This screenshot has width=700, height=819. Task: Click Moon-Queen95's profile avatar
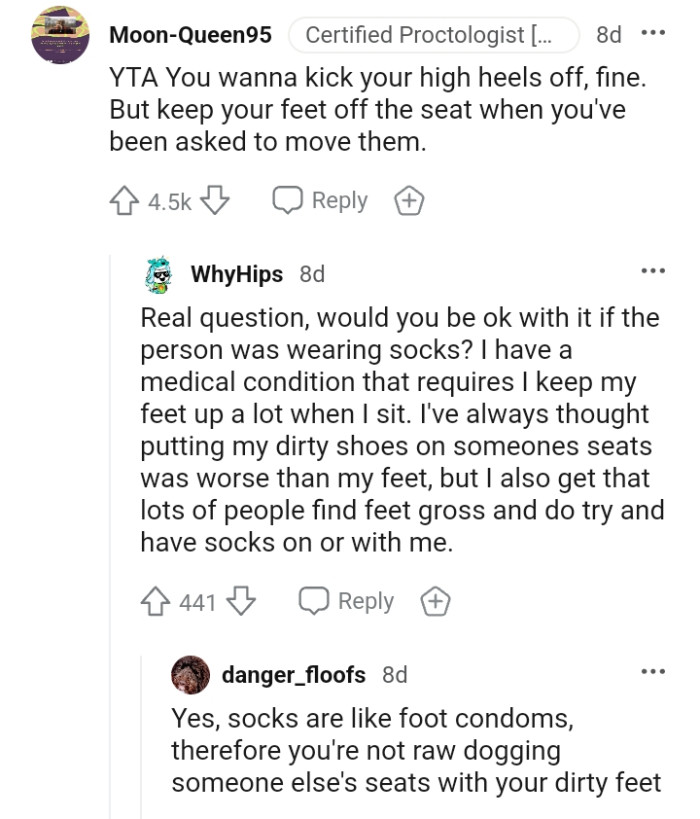60,33
